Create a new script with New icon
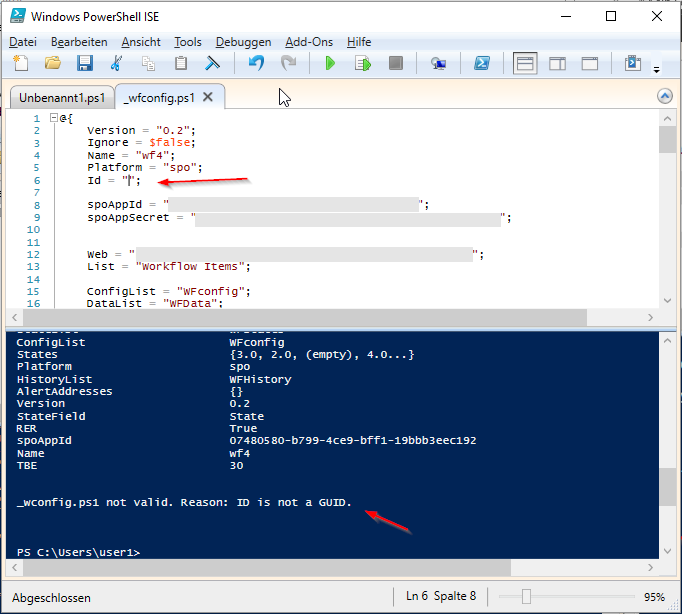Screen dimensions: 682x614 20,63
